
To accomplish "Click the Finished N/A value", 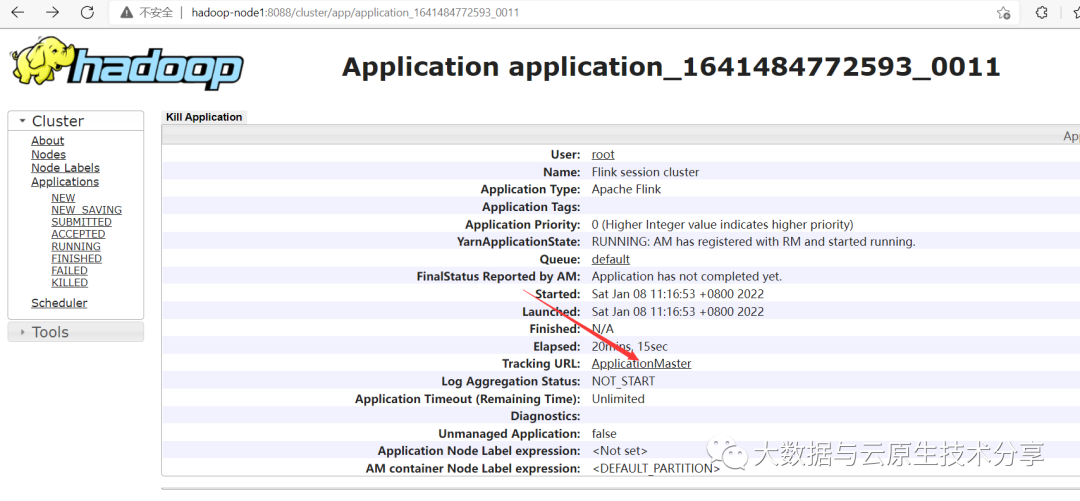I will (603, 329).
